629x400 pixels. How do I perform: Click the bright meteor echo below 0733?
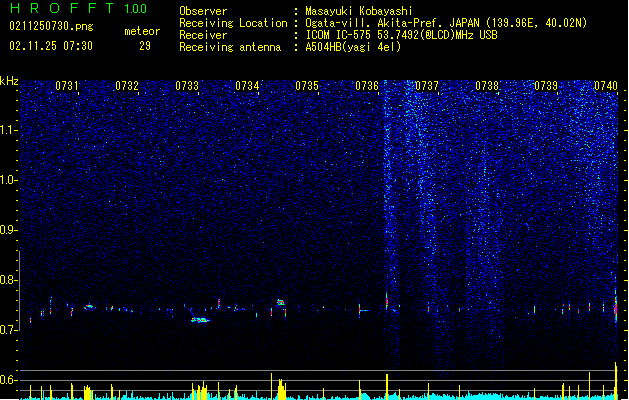coord(200,320)
